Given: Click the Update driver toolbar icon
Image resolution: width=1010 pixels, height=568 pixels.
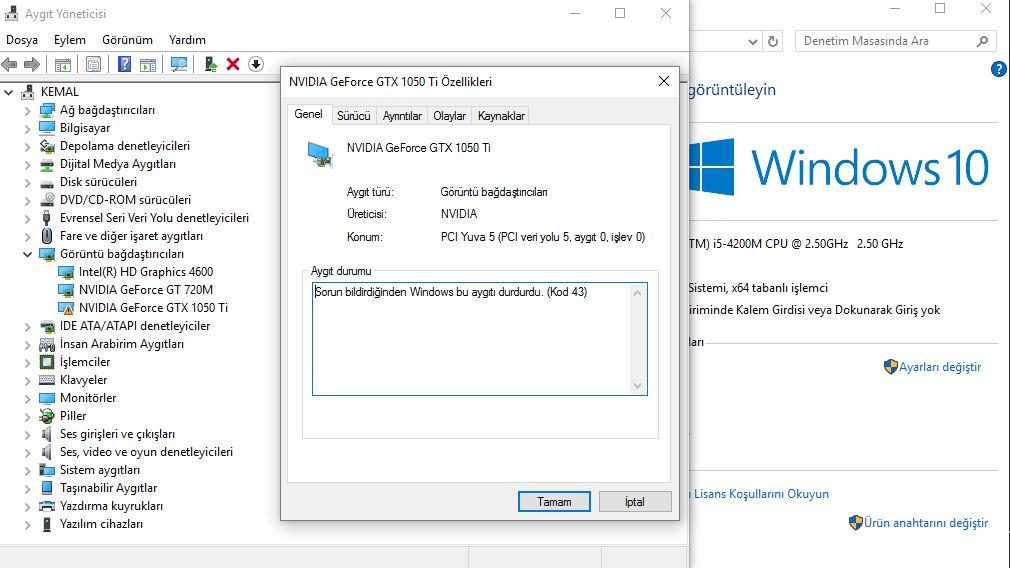Looking at the screenshot, I should click(211, 64).
